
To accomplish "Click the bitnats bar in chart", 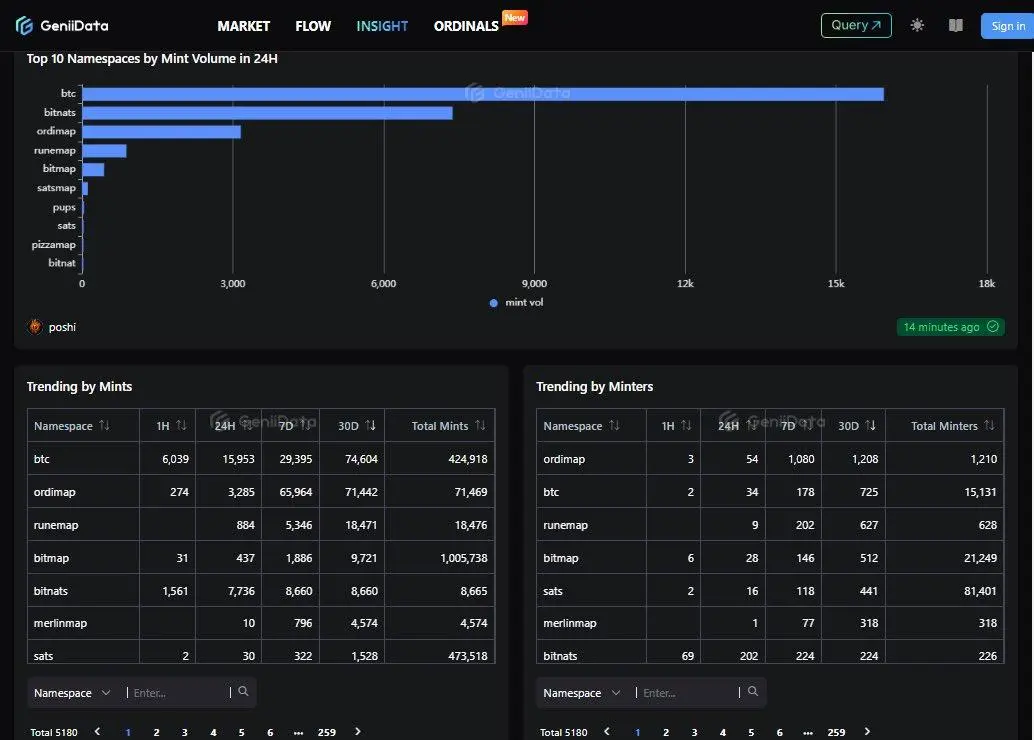I will [267, 113].
